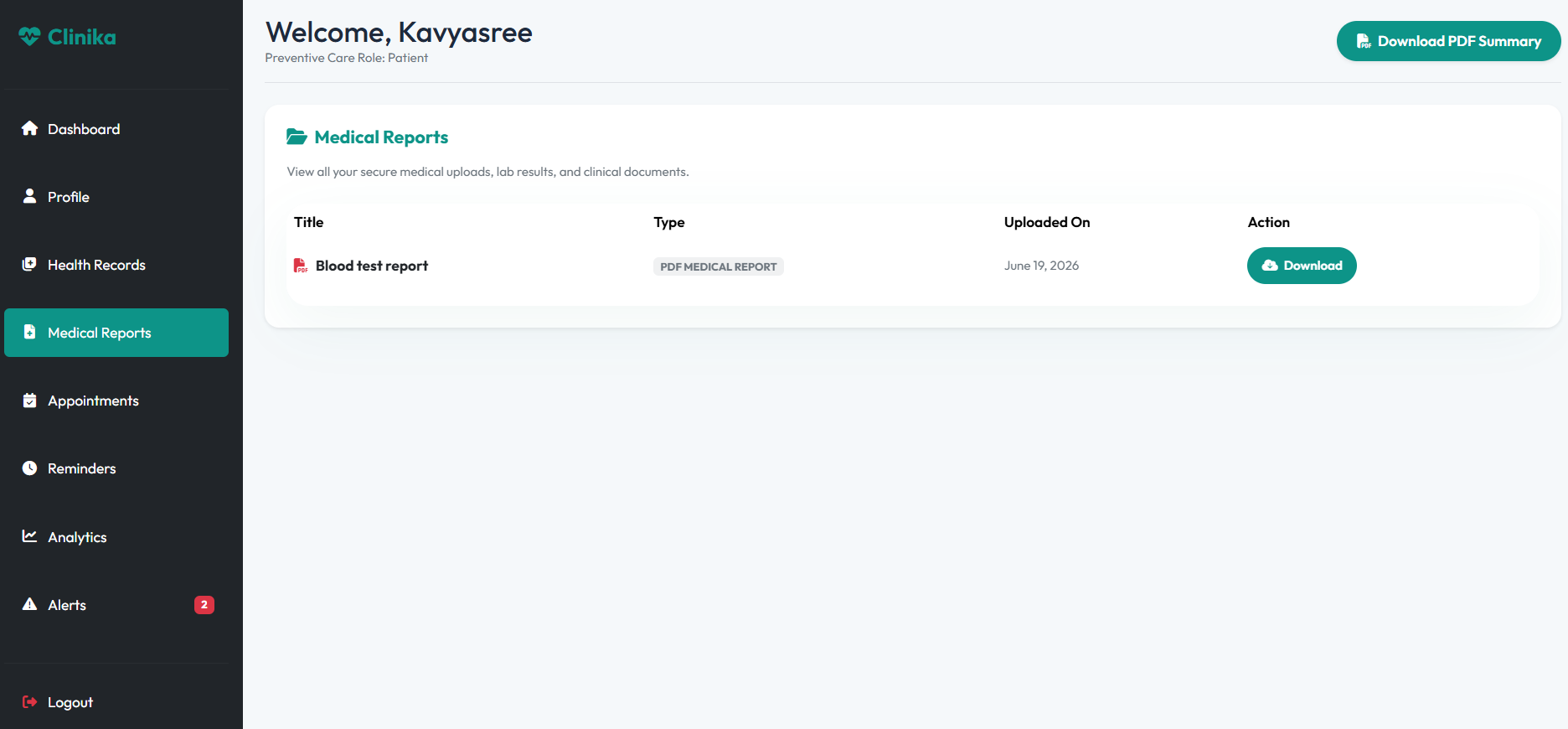Click the Medical Reports folder icon in heading
The image size is (1568, 729).
[x=297, y=137]
